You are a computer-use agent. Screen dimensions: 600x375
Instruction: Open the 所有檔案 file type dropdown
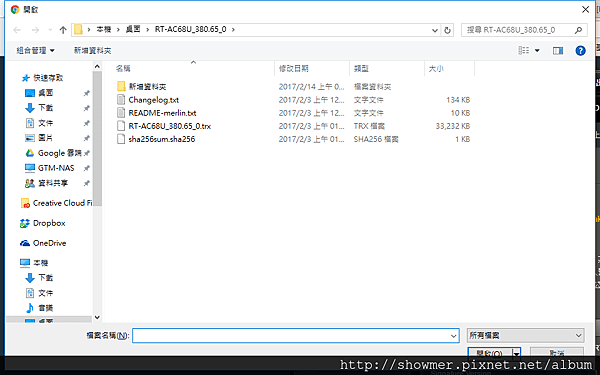[525, 336]
